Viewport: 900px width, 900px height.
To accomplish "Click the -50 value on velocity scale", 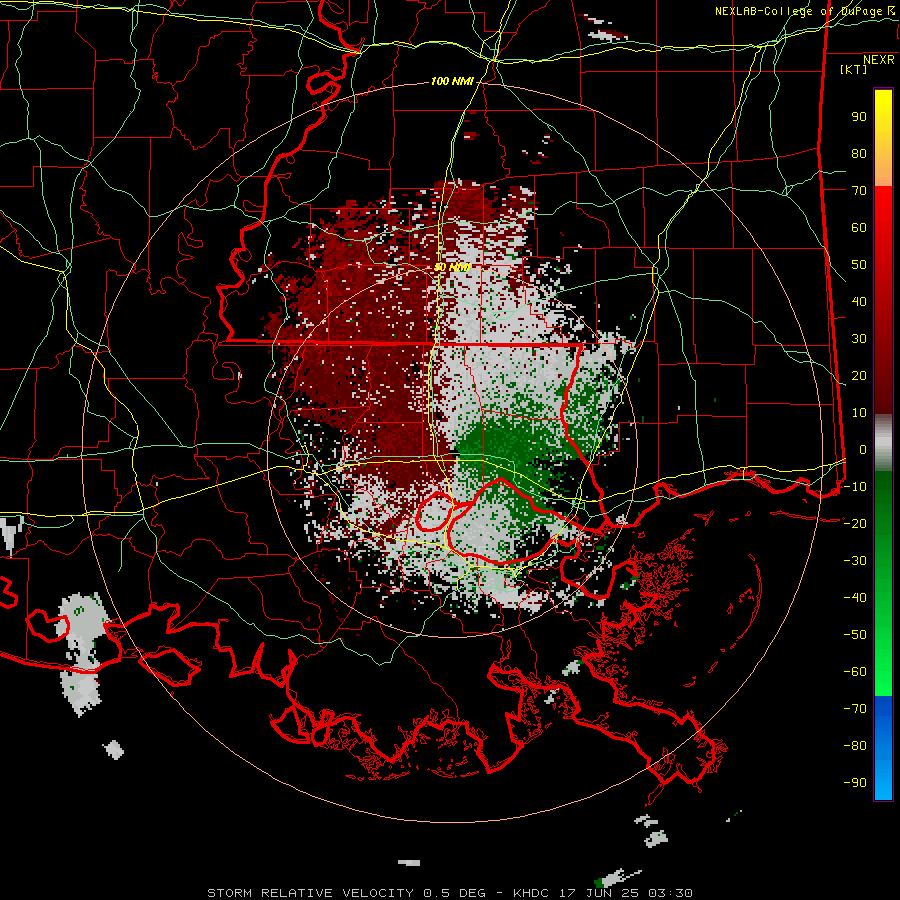I will (x=855, y=635).
